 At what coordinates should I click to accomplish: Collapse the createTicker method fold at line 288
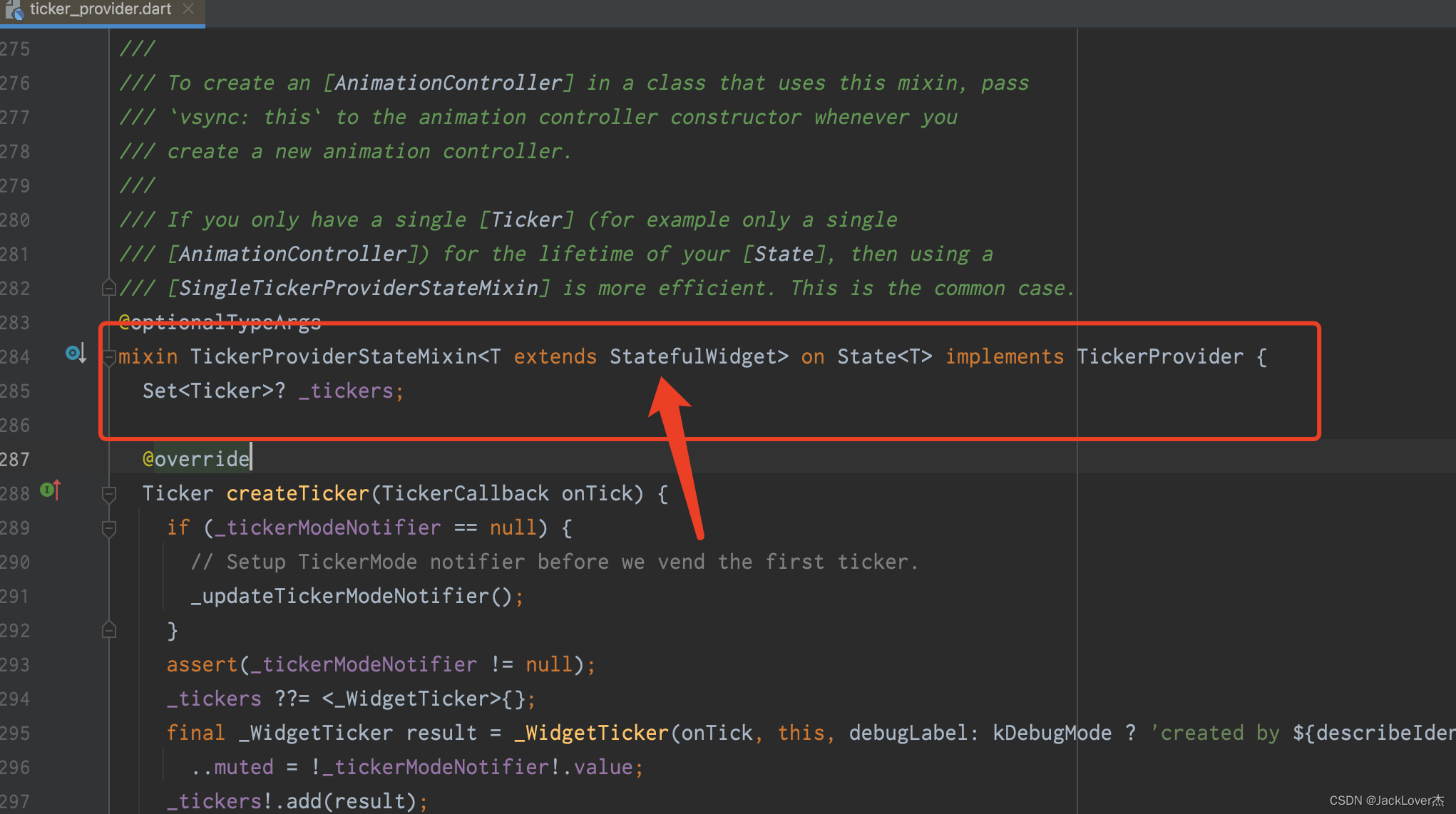coord(109,494)
